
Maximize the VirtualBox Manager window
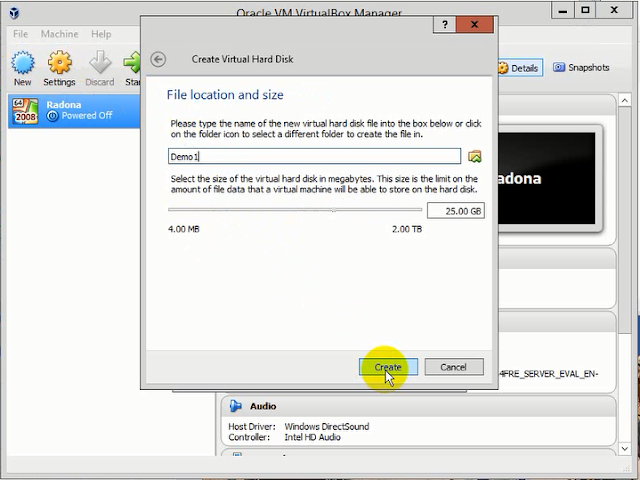point(585,10)
